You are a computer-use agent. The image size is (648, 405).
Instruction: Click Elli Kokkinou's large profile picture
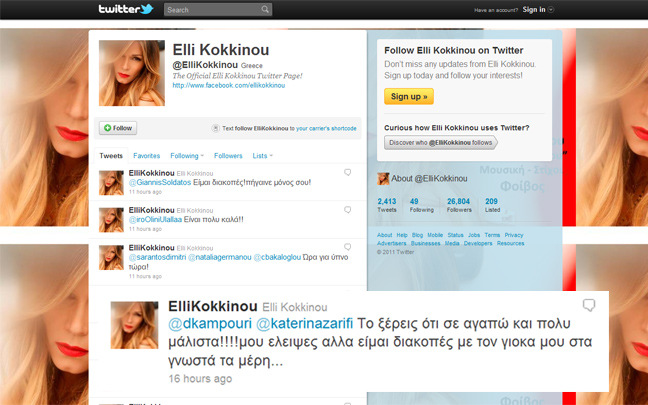tap(131, 75)
